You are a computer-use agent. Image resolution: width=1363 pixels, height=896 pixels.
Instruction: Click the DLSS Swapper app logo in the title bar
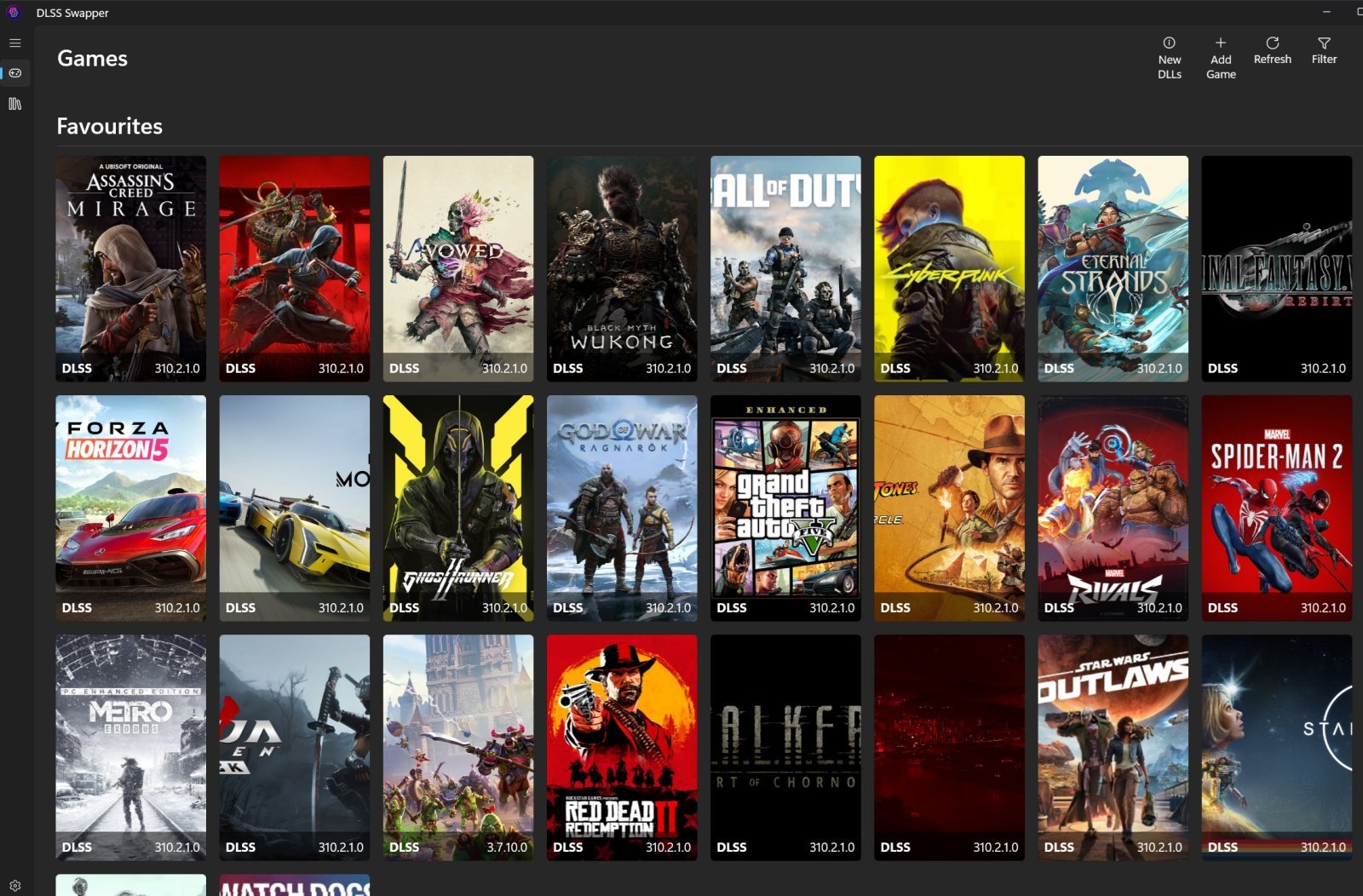point(14,13)
